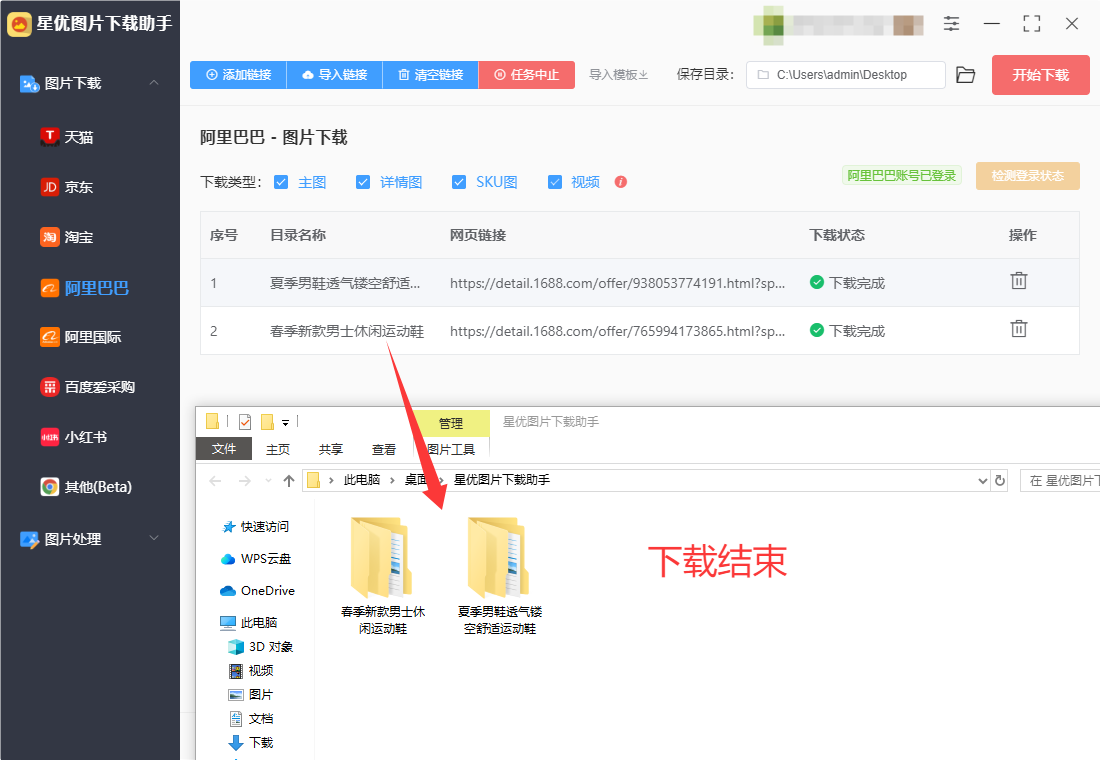Image resolution: width=1100 pixels, height=760 pixels.
Task: Open the 文件 tab in Explorer
Action: point(224,448)
